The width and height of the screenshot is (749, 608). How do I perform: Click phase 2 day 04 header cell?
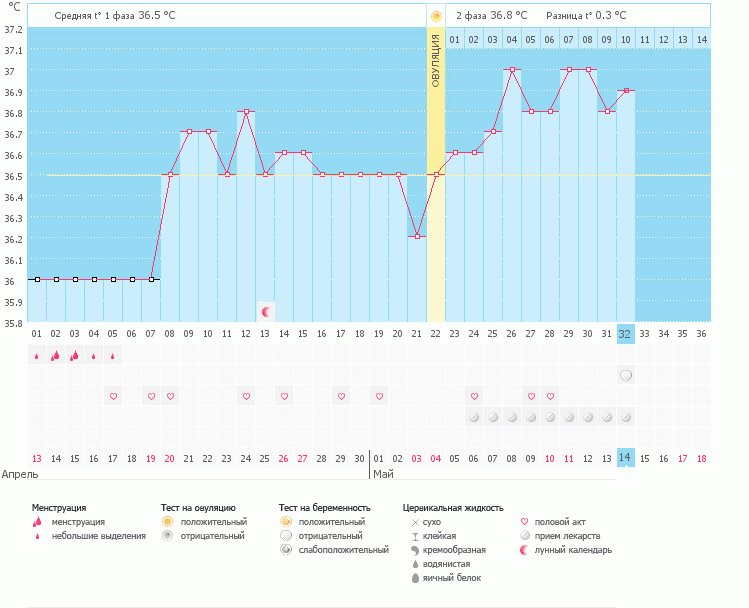coord(512,39)
